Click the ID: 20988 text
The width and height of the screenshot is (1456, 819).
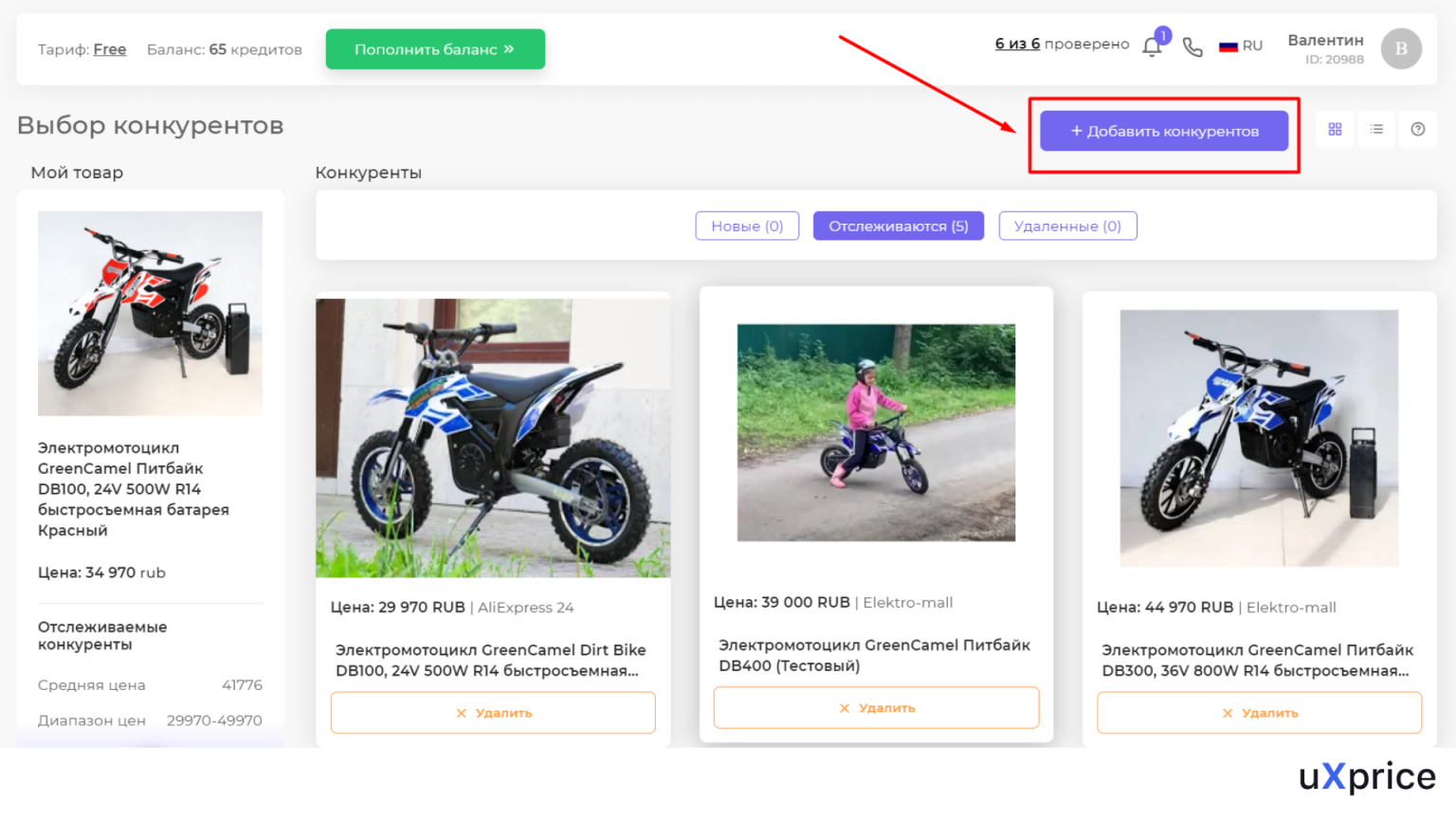point(1335,60)
